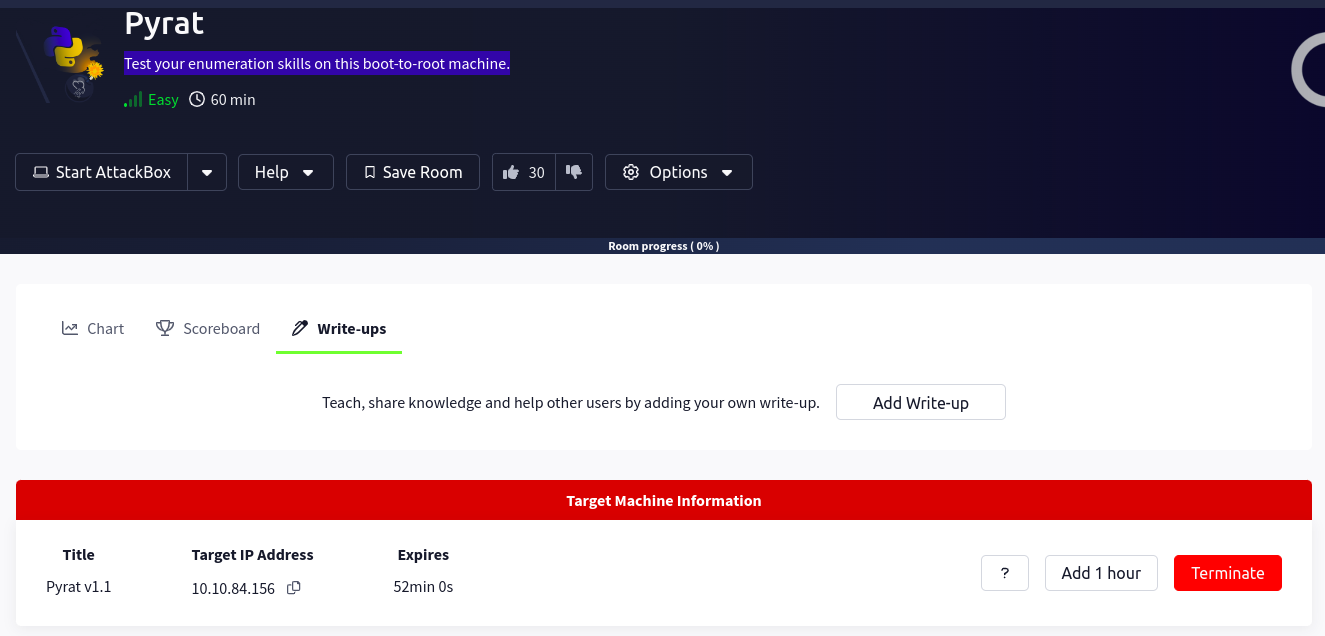Like the room with thumbs up
This screenshot has width=1325, height=636.
point(523,172)
